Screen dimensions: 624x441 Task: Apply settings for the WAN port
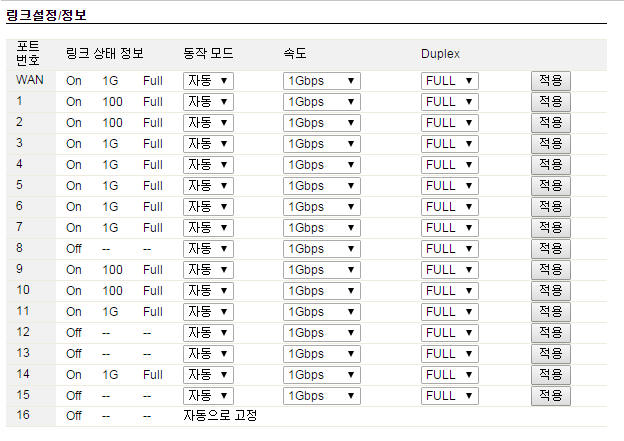[551, 81]
